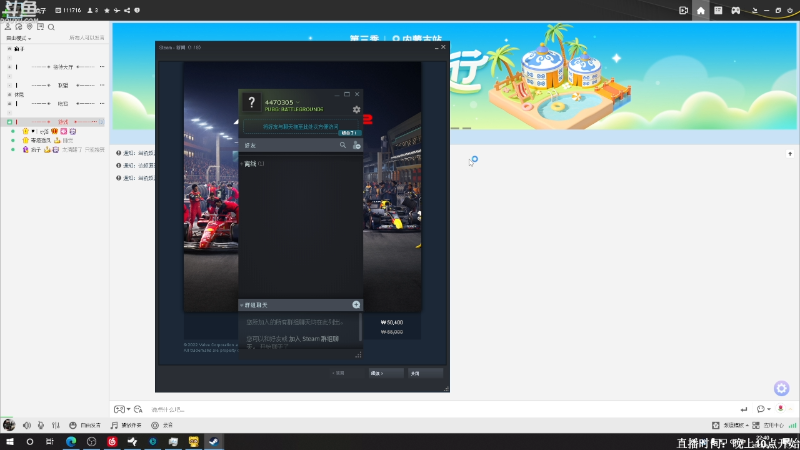The image size is (800, 450).
Task: Click the record button in bottom bar
Action: 162,425
